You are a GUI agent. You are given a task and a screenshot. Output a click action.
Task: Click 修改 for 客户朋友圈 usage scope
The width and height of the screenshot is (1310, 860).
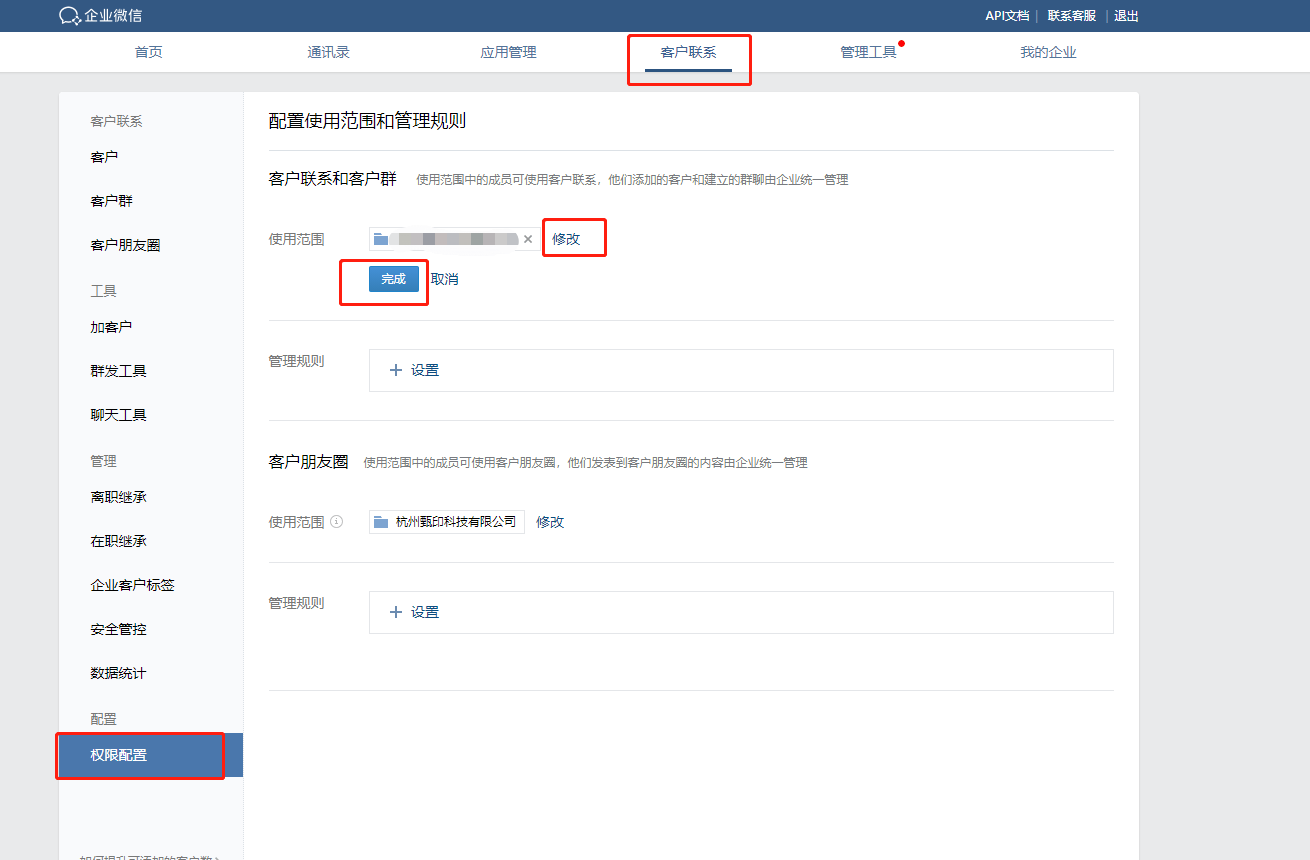tap(550, 521)
